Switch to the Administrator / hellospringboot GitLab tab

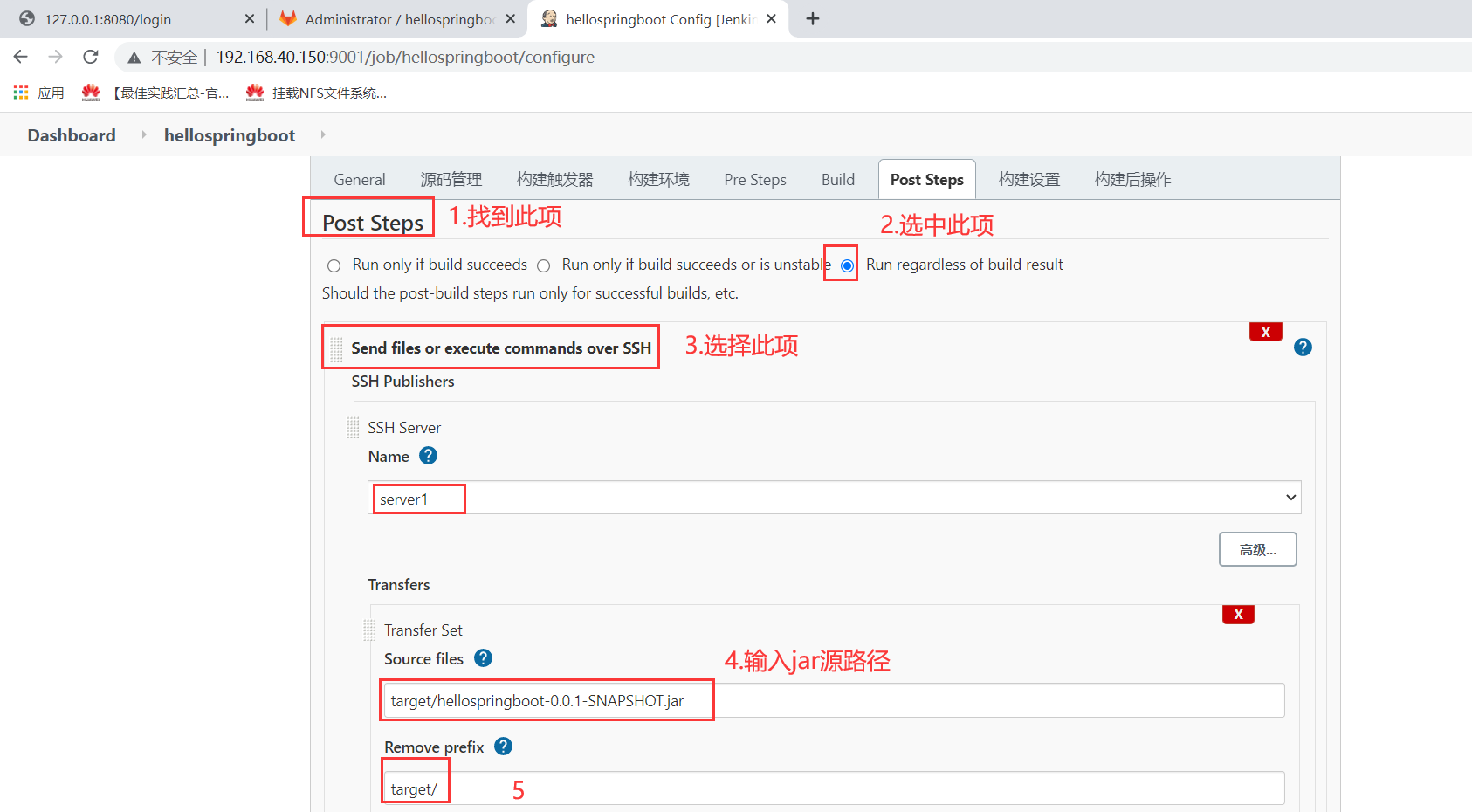(x=397, y=18)
